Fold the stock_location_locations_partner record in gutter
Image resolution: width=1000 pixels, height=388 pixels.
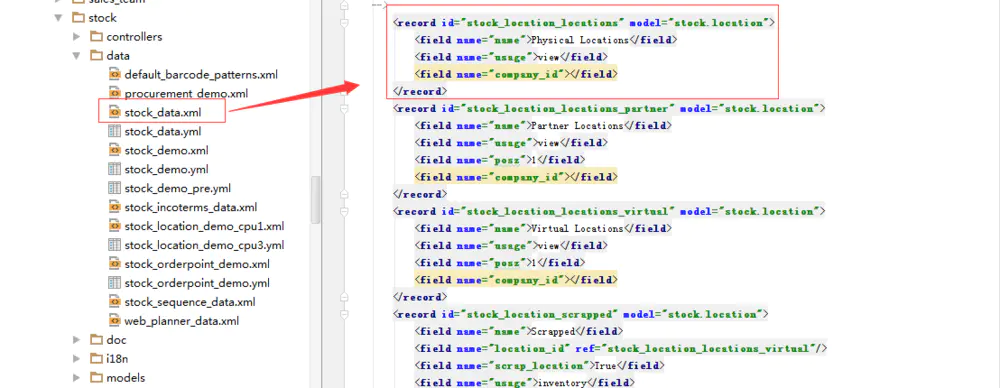pos(345,108)
